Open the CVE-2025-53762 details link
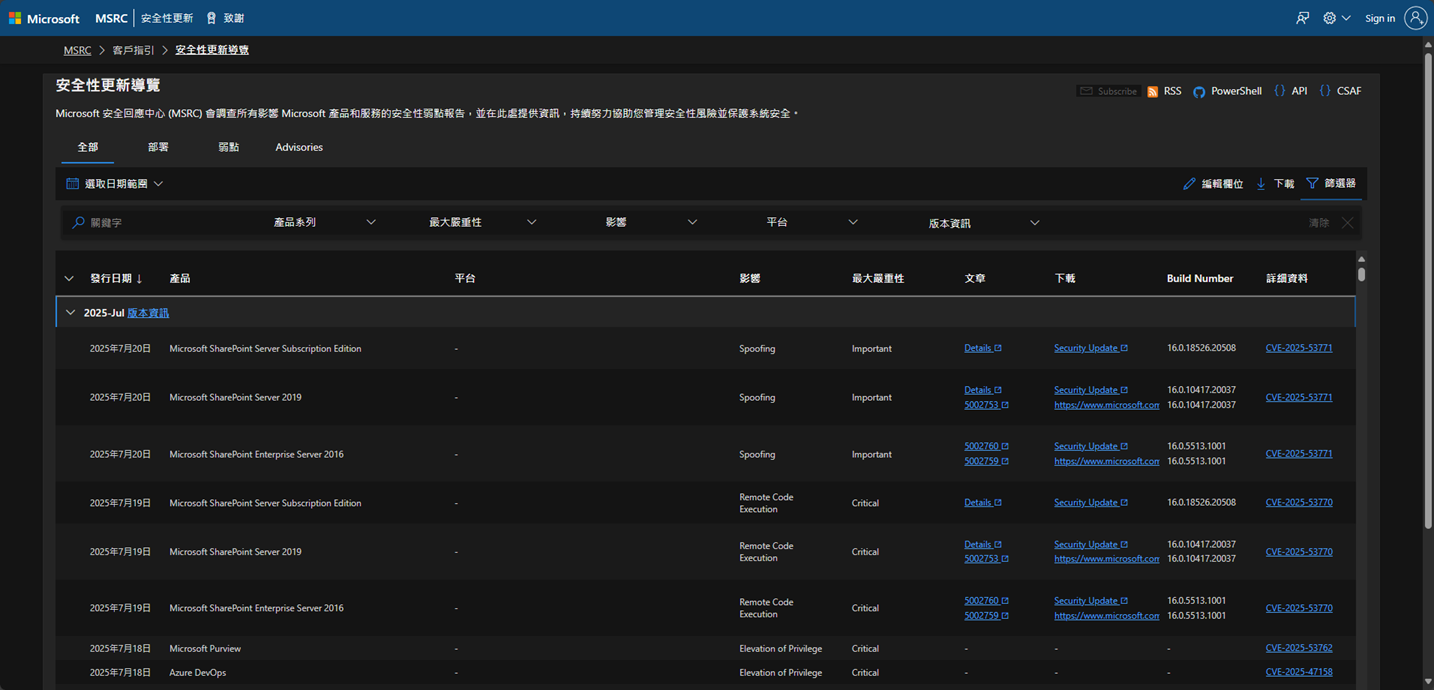 click(1298, 648)
